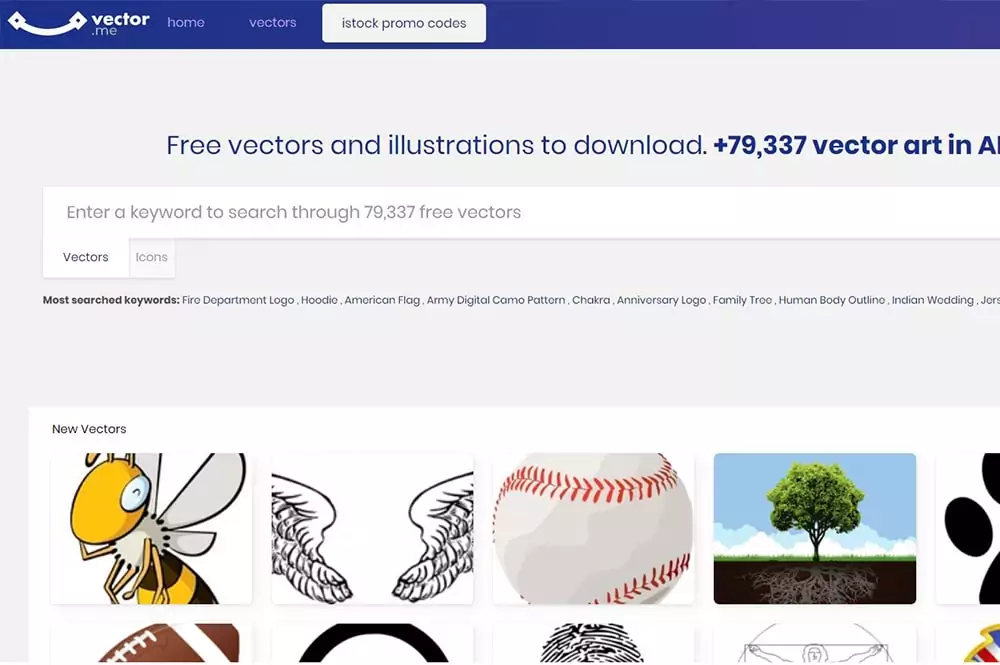Open the home navigation link
The height and width of the screenshot is (665, 1000).
coord(186,22)
